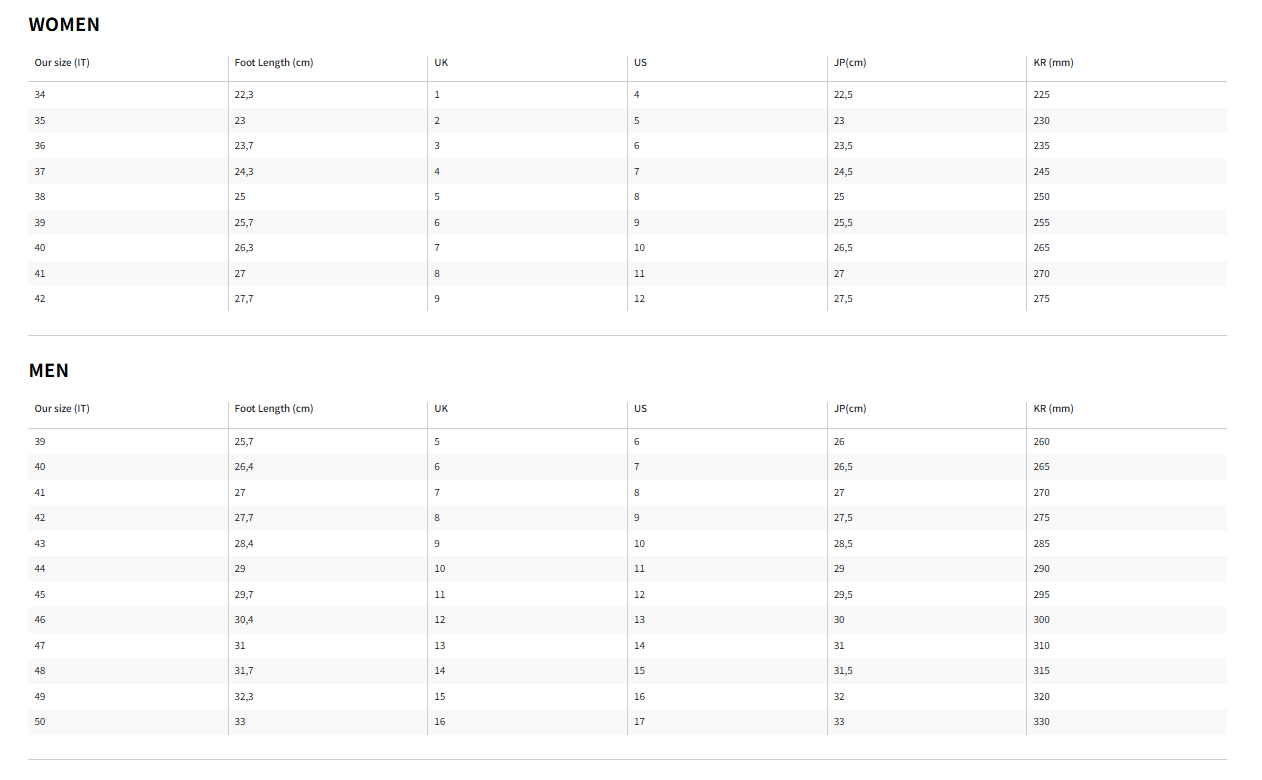
Task: Select the KR value 245 cell
Action: (1041, 172)
